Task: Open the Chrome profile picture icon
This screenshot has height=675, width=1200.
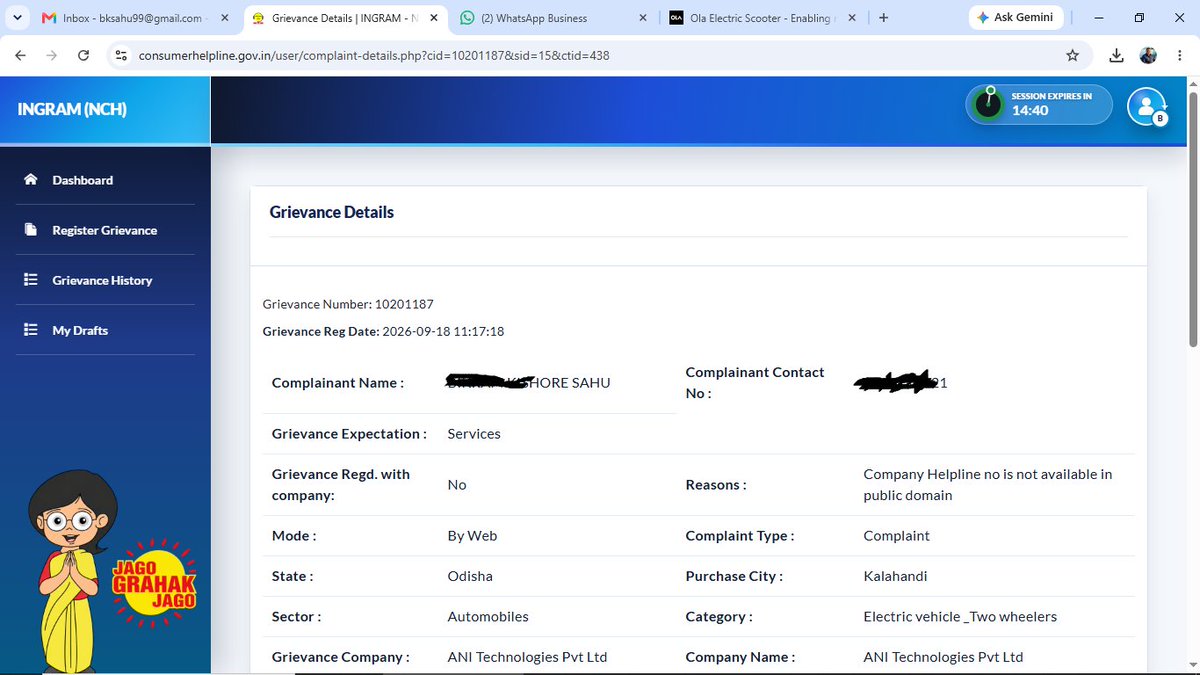Action: [x=1148, y=56]
